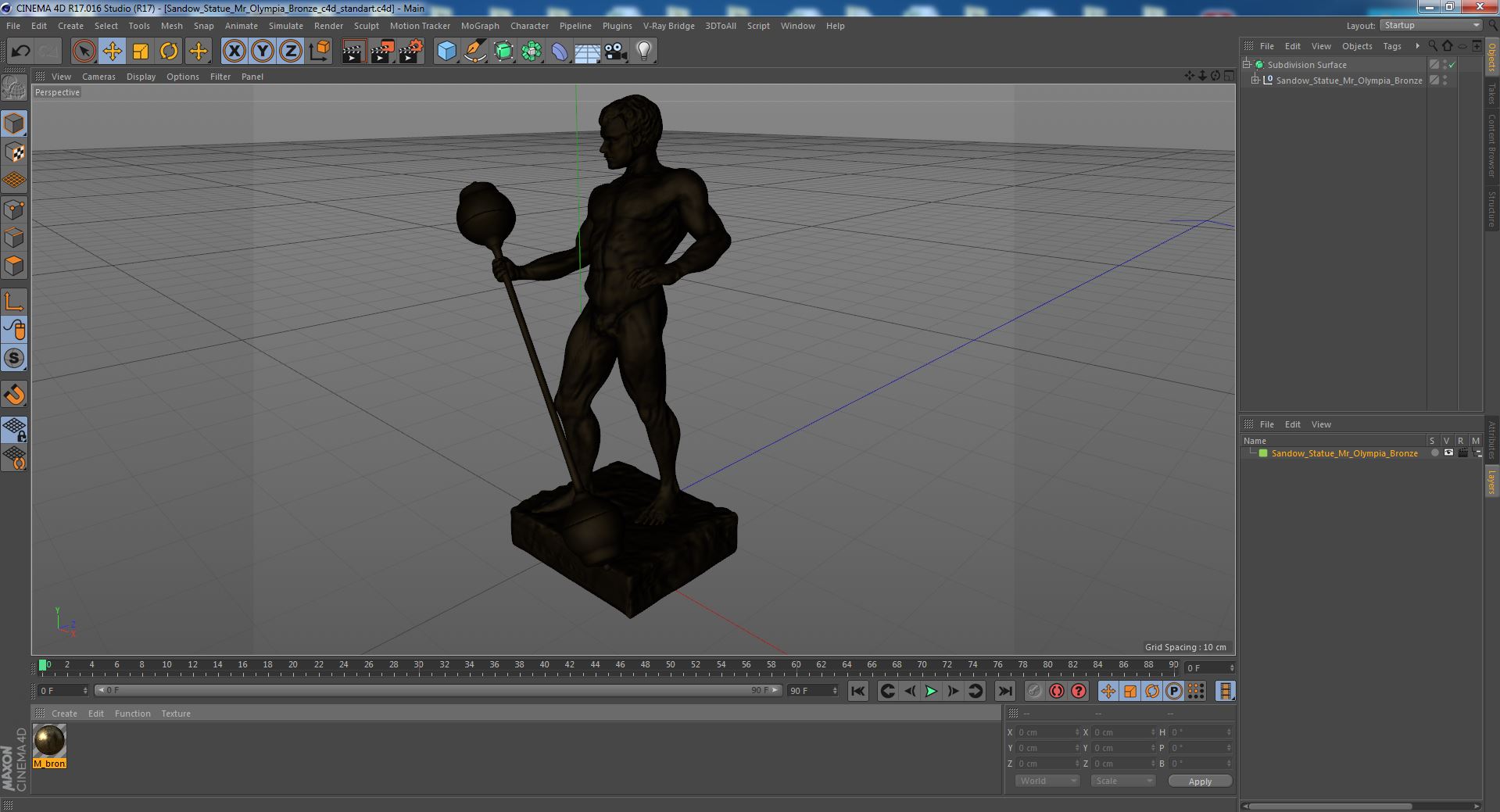Open the World coordinate dropdown

coord(1047,781)
